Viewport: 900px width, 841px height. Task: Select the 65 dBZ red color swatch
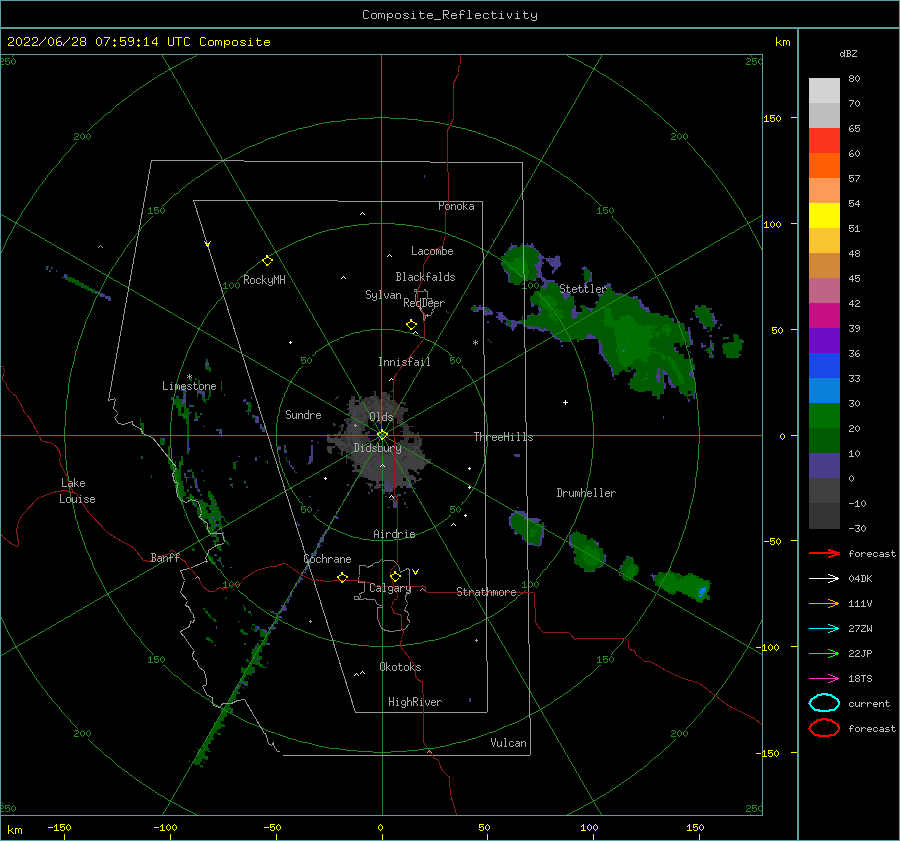pos(824,140)
